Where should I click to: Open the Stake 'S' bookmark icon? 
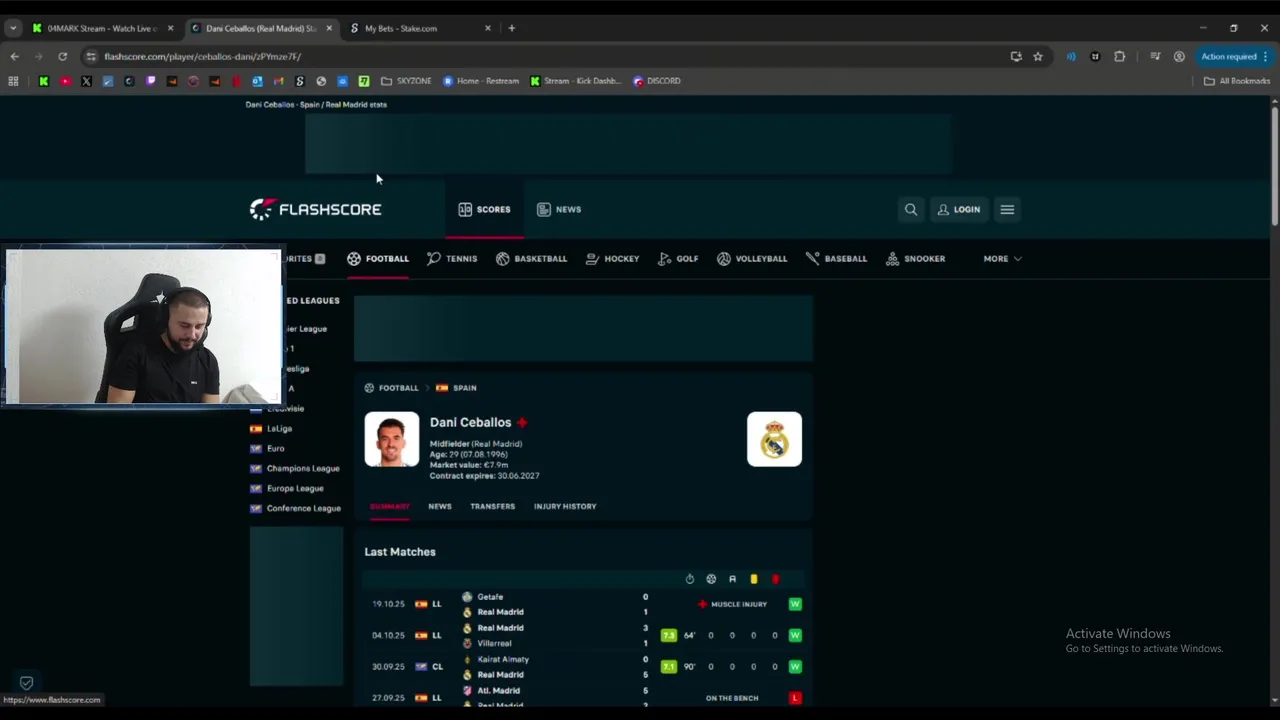[299, 81]
